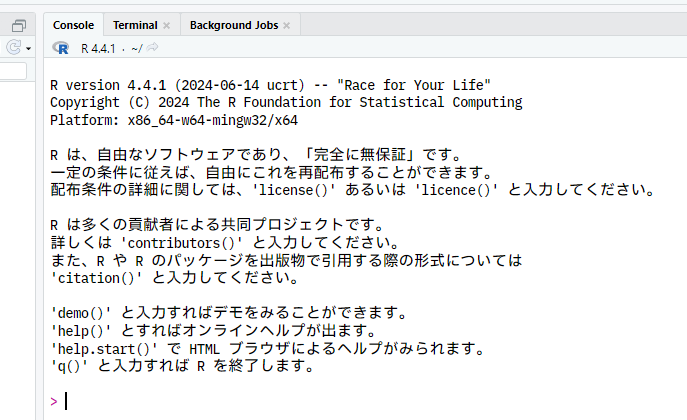687x420 pixels.
Task: Click the R 4.4.1 version label
Action: point(97,48)
